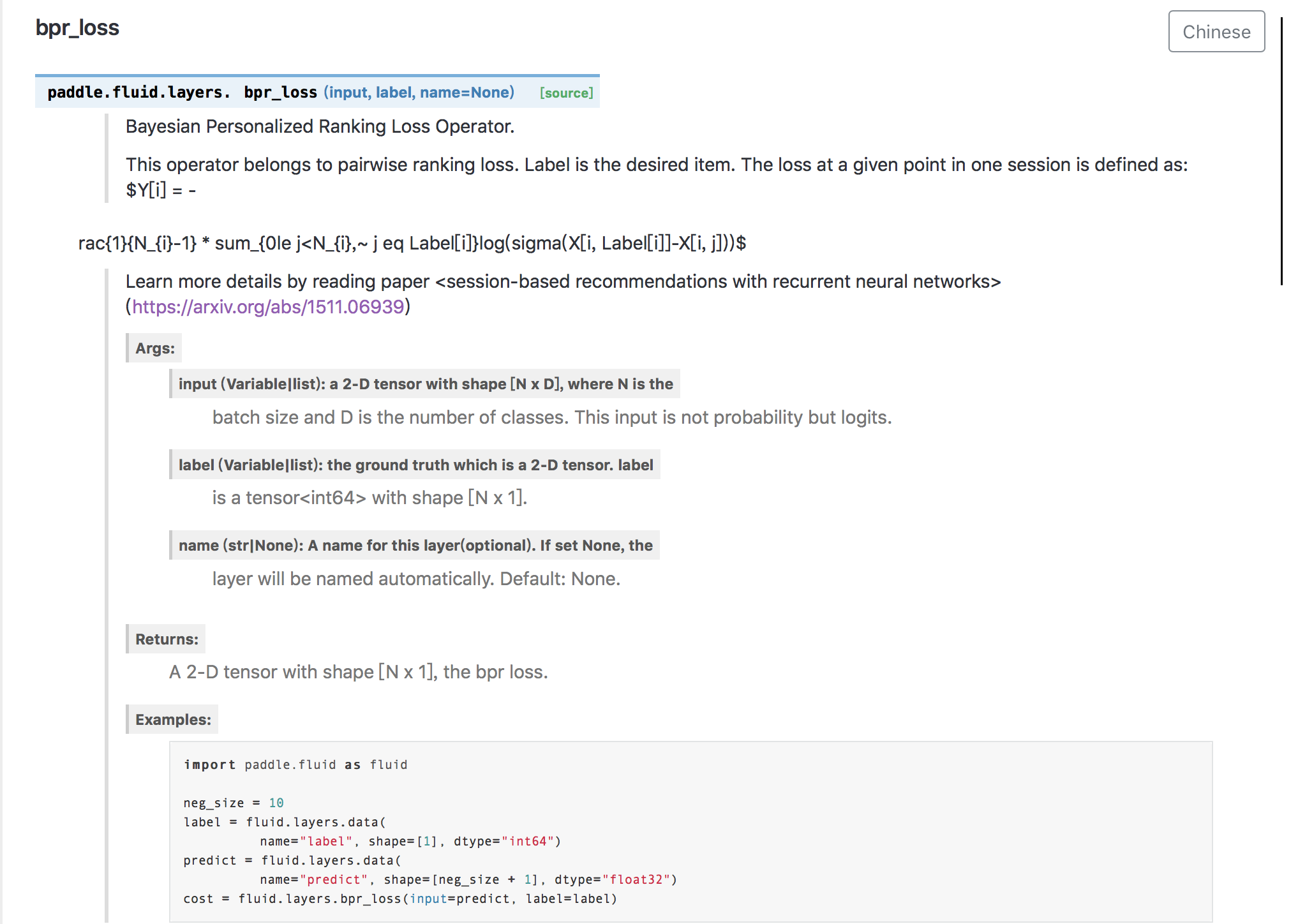Click the paddle.fluid.layers module path text
This screenshot has height=924, width=1298.
(138, 93)
